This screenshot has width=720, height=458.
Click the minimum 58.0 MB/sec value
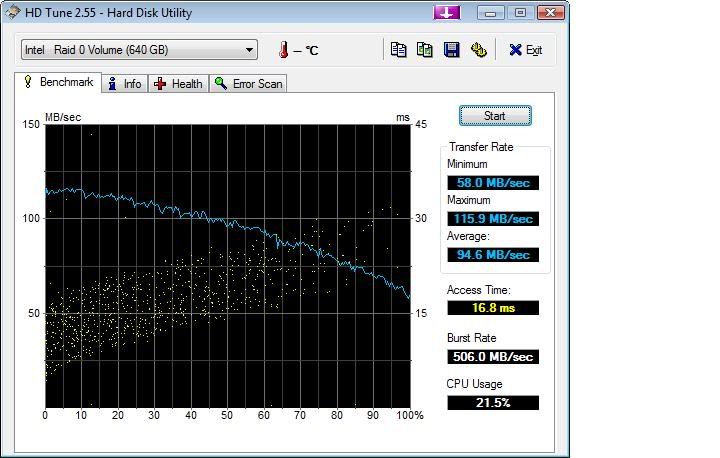(x=493, y=183)
